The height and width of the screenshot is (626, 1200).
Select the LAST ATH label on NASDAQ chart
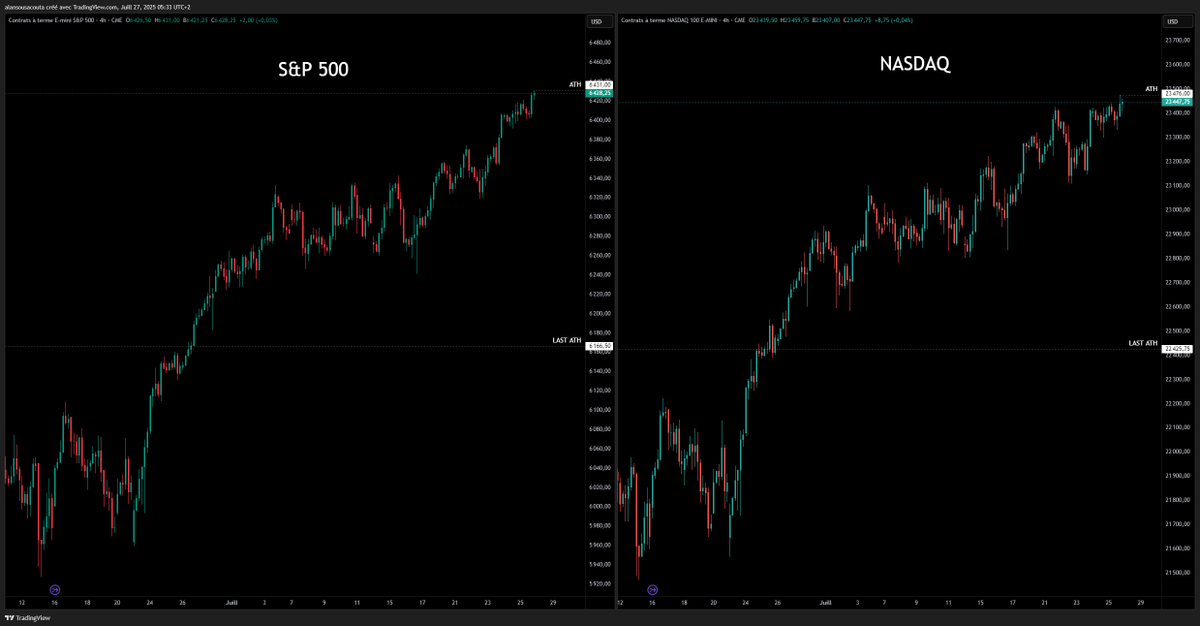[1144, 343]
